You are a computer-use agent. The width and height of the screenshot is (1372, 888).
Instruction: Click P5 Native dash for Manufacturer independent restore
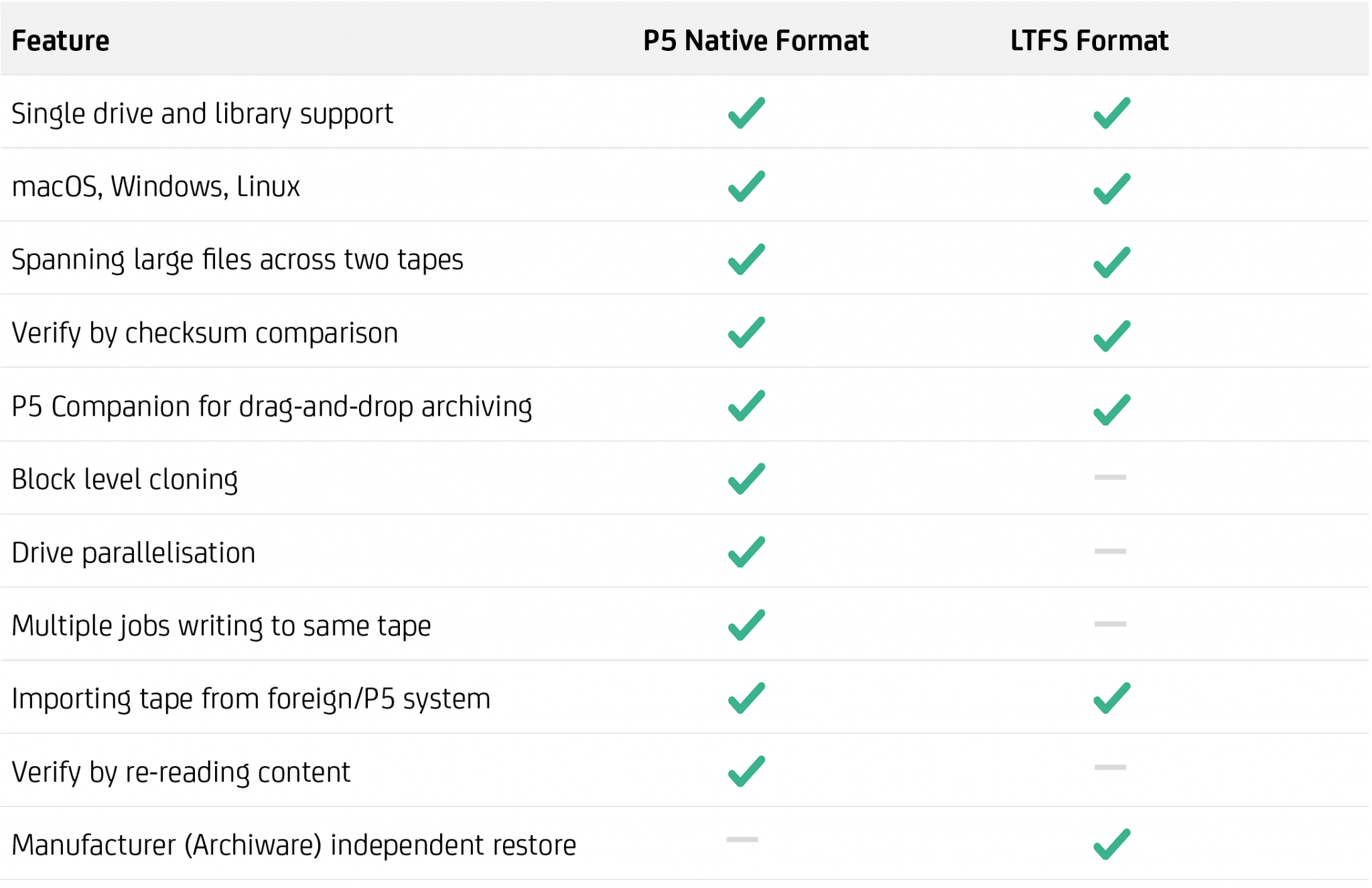click(742, 839)
